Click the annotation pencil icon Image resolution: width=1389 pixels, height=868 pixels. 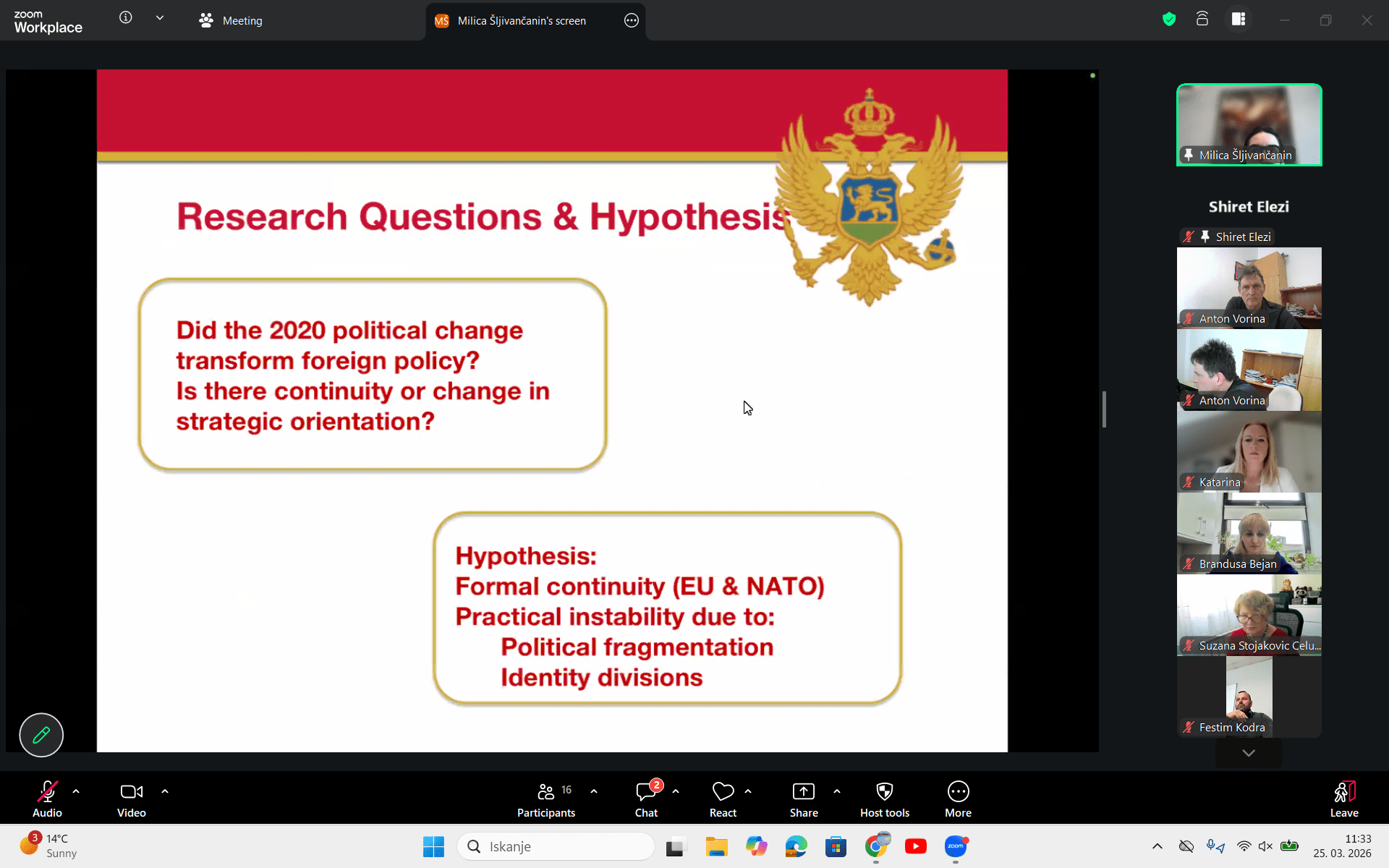tap(41, 735)
